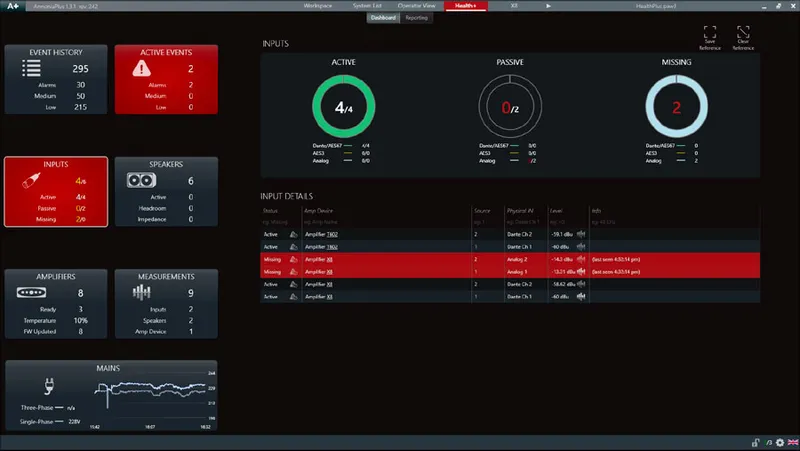Click the speaker icon in Missing Analog 2 row
The image size is (800, 451).
pyautogui.click(x=293, y=259)
